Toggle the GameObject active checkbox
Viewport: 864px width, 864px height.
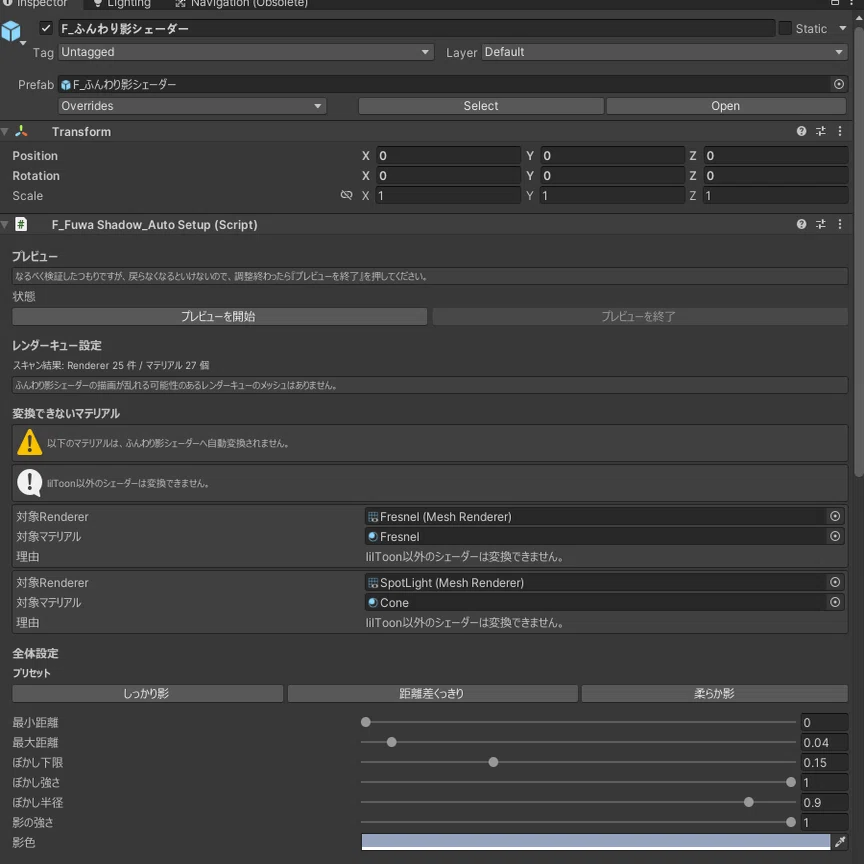[x=46, y=28]
